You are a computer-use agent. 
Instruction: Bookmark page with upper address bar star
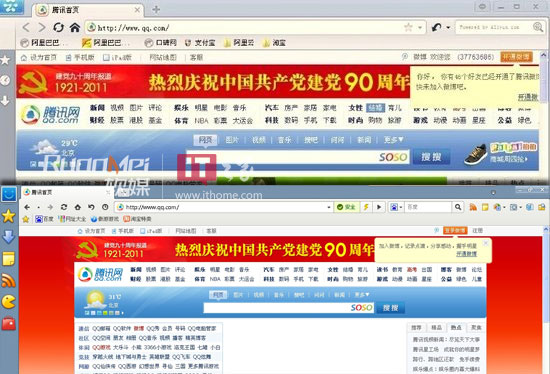click(408, 27)
